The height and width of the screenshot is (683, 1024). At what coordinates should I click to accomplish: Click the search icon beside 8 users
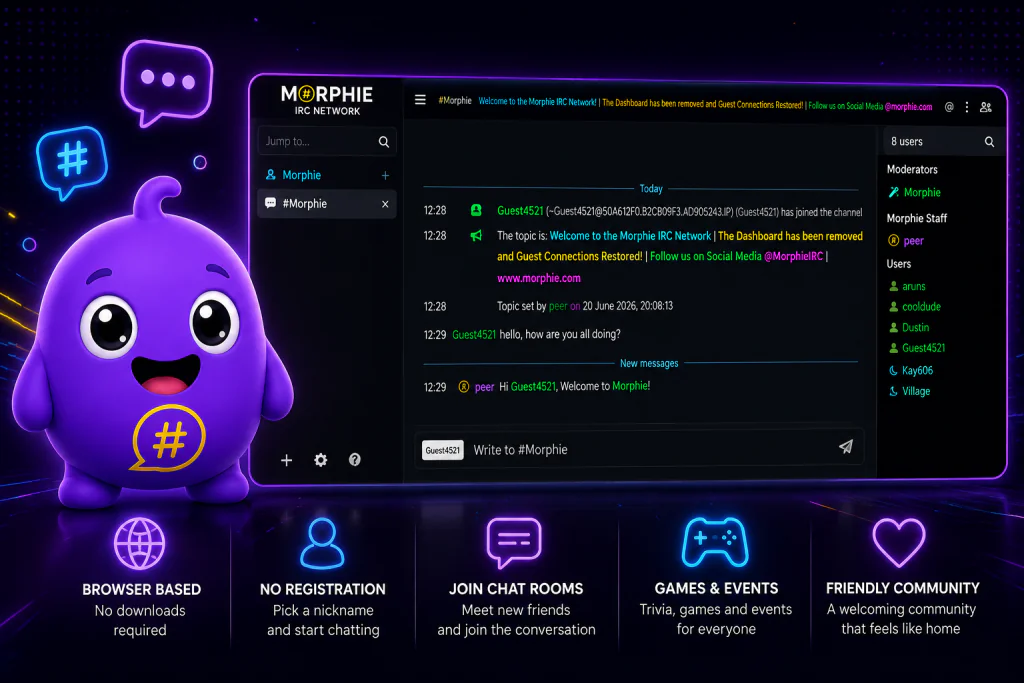(989, 142)
